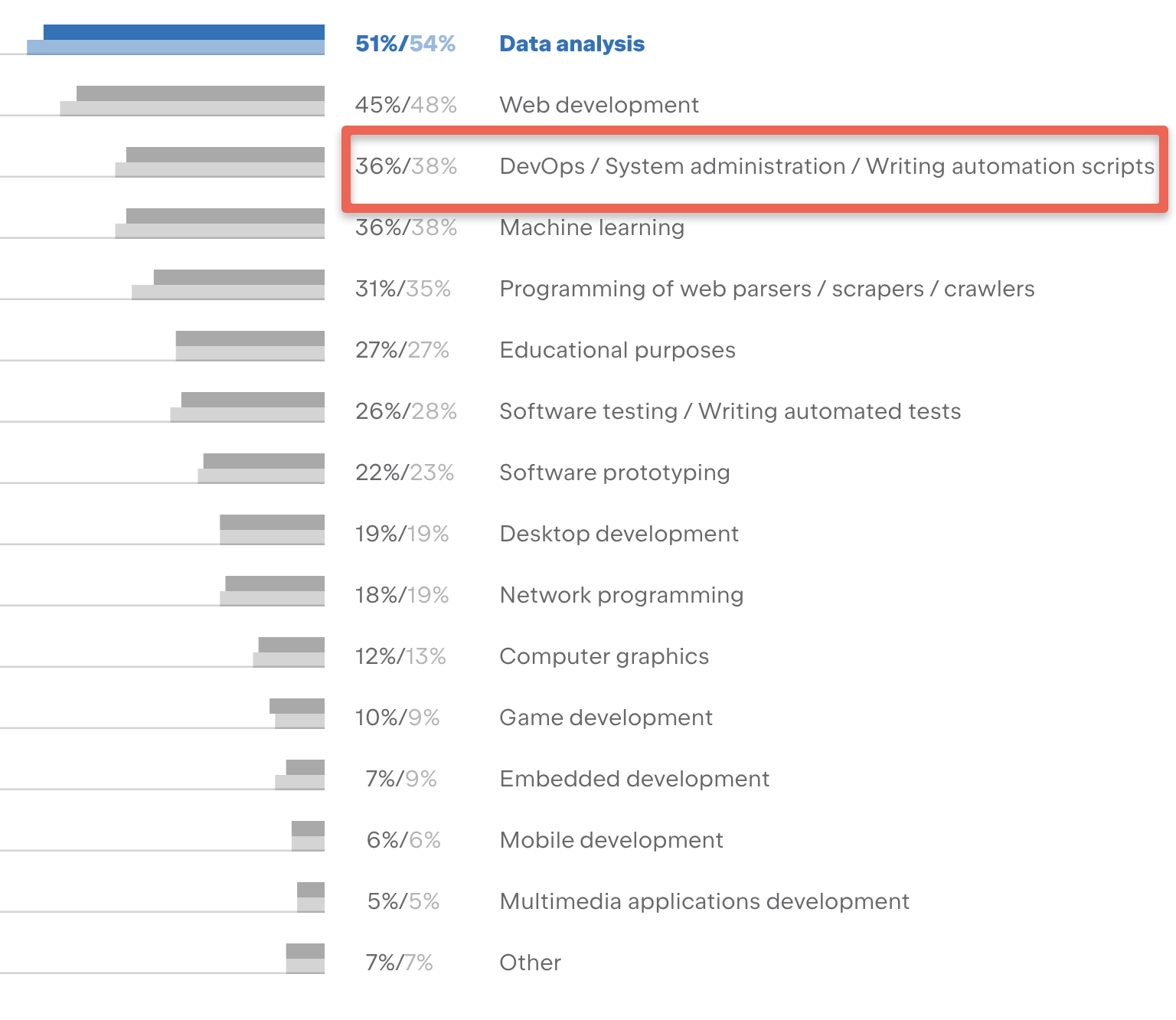
Task: Click the blue Data analysis bar
Action: pos(184,33)
